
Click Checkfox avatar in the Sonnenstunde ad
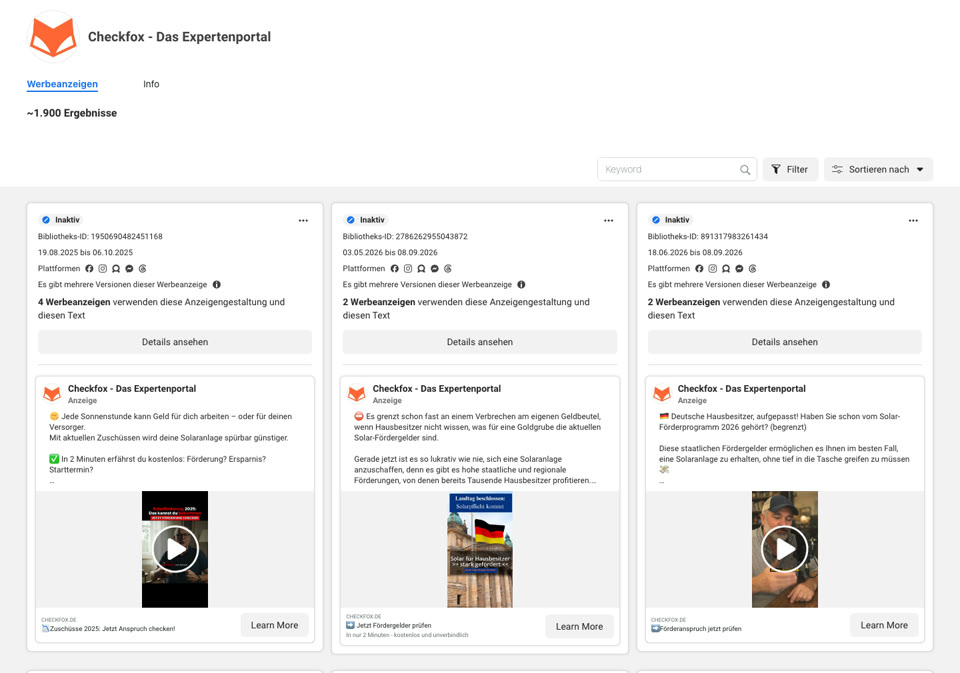pyautogui.click(x=52, y=394)
